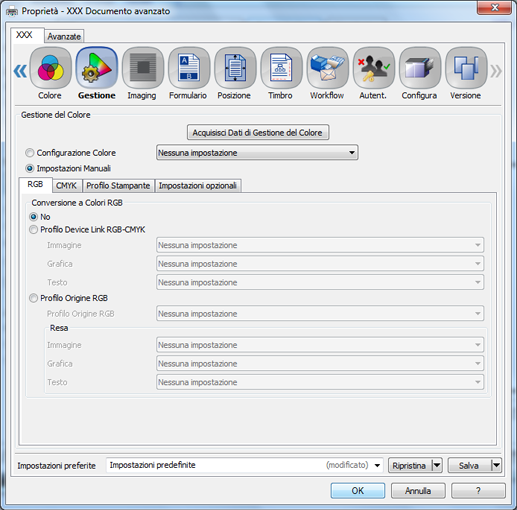Close the Proprietà dialog window
The height and width of the screenshot is (510, 517).
[x=494, y=7]
